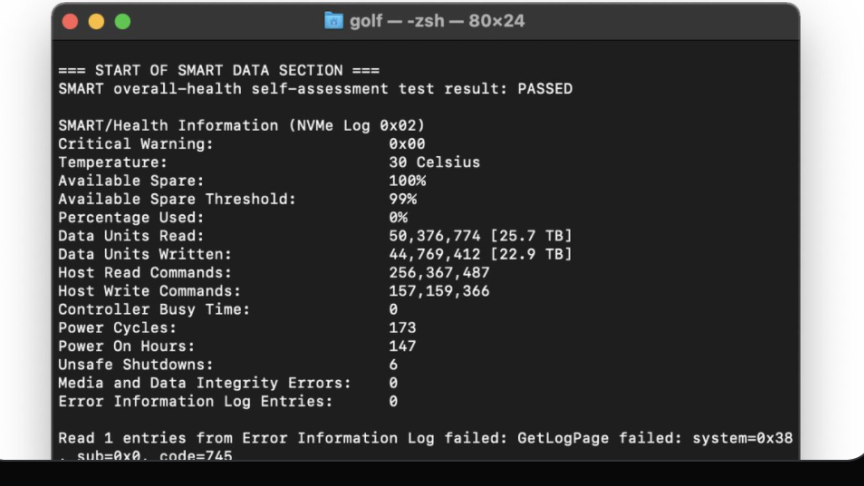
Task: Click the Critical Warning value 0x00
Action: (x=407, y=144)
